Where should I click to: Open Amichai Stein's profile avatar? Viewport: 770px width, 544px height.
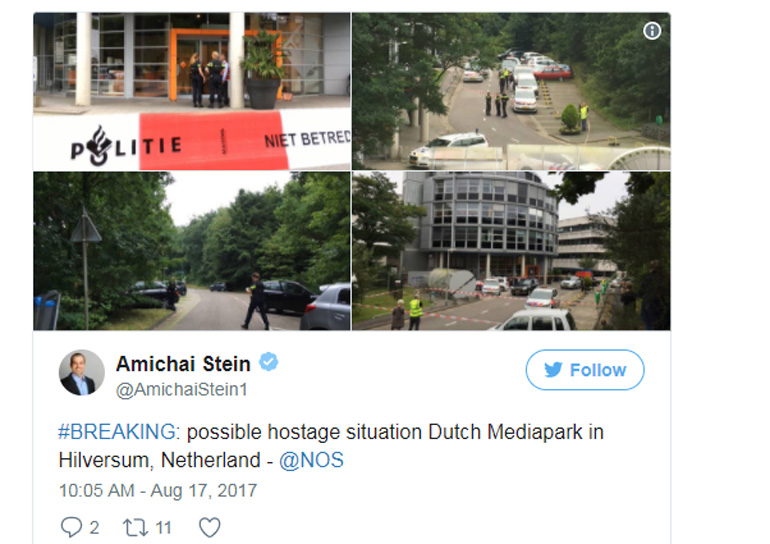pyautogui.click(x=82, y=373)
